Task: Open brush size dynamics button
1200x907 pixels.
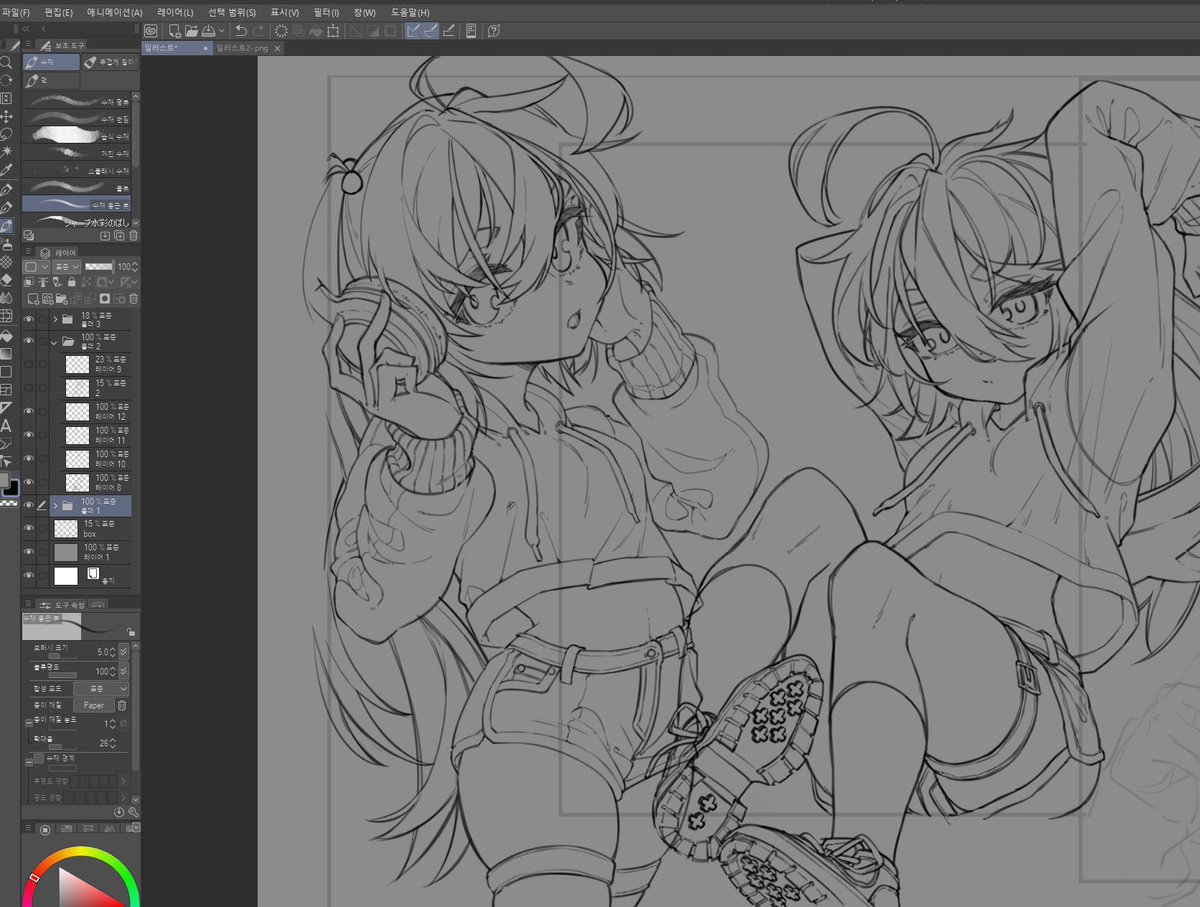Action: tap(124, 652)
